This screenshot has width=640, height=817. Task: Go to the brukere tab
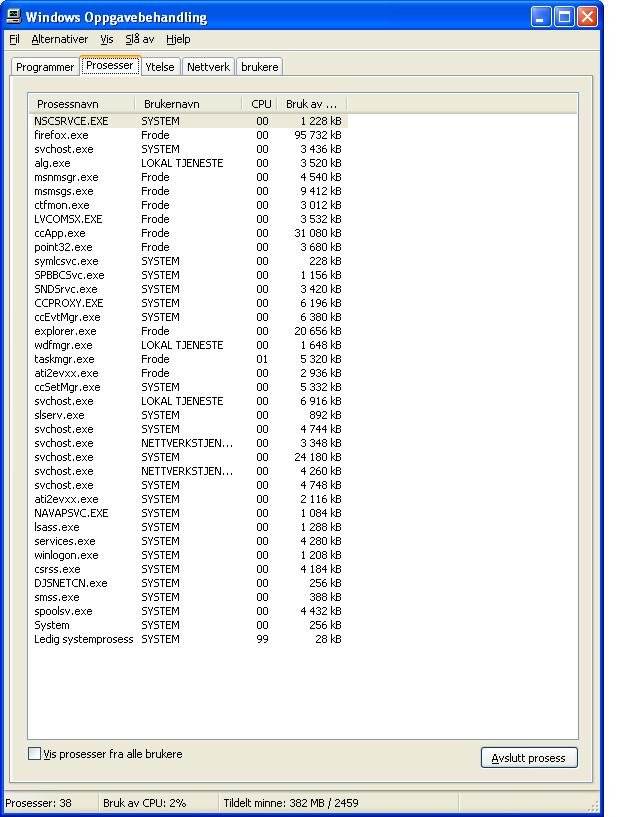click(260, 67)
